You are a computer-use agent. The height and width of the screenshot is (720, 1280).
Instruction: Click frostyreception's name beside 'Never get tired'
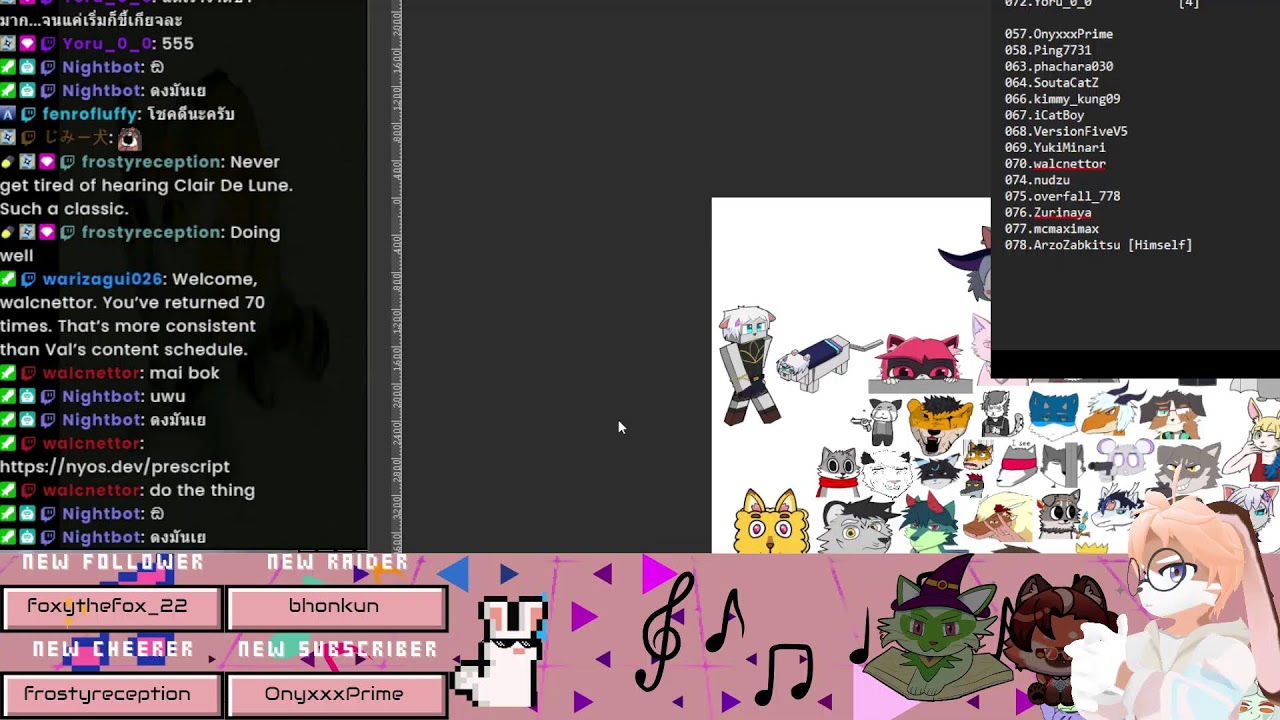(x=150, y=161)
